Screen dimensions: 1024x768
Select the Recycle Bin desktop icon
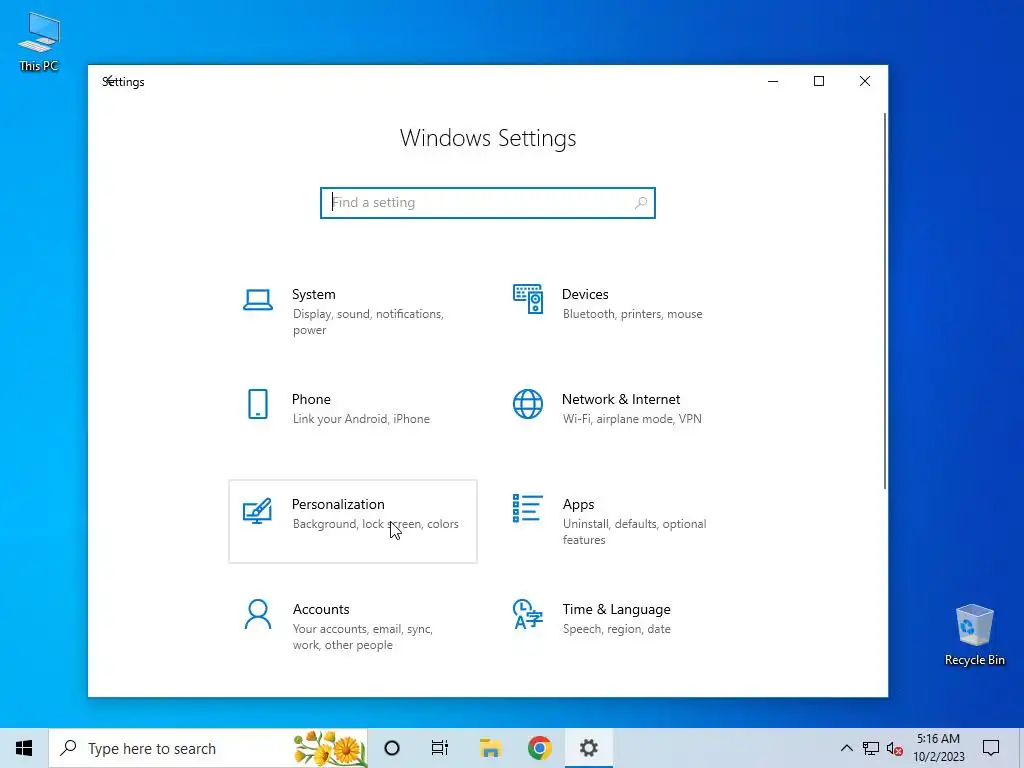tap(974, 635)
